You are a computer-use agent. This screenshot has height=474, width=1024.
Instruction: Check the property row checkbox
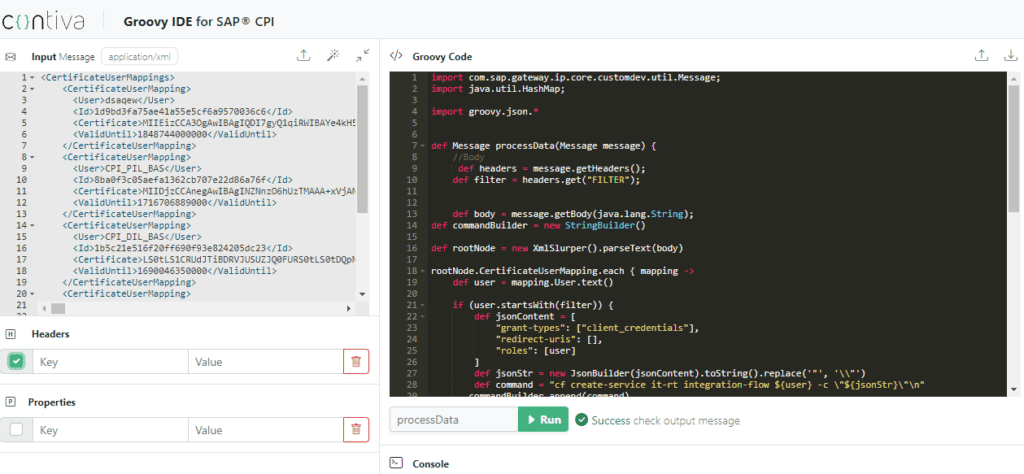pos(17,430)
